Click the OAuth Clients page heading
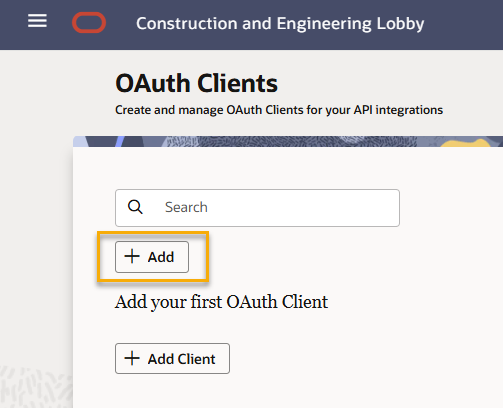The height and width of the screenshot is (408, 503). coord(196,83)
